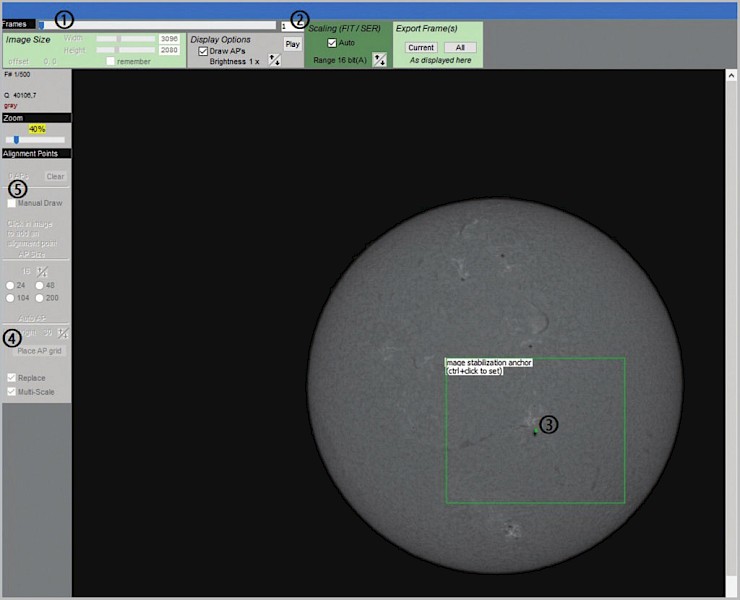Click the Place AP grid button
This screenshot has width=740, height=600.
coord(41,350)
